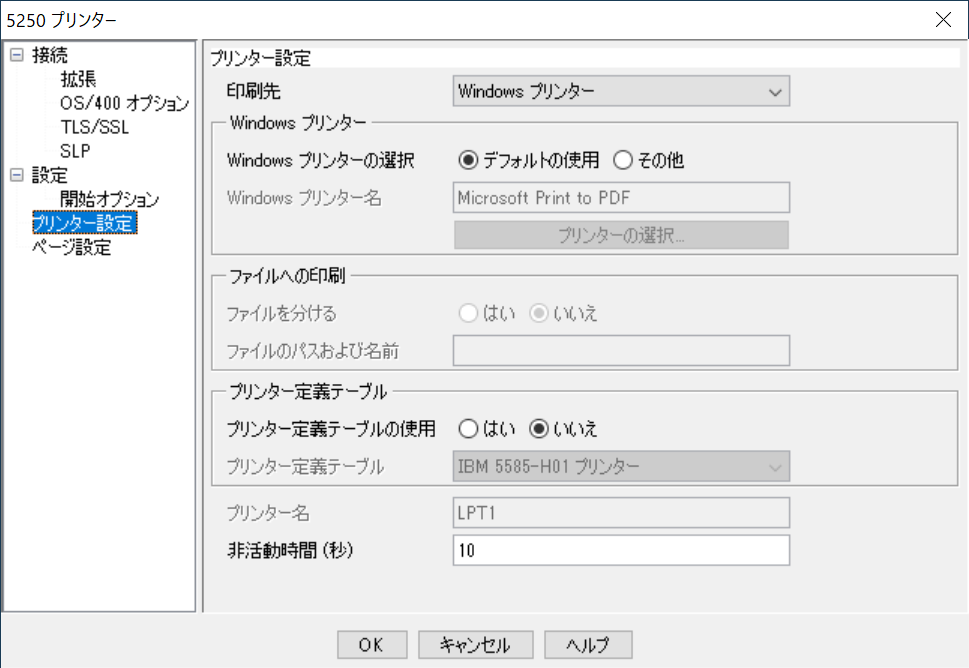Viewport: 969px width, 668px height.
Task: Select いいえ for ファイルを分ける
Action: pyautogui.click(x=563, y=313)
